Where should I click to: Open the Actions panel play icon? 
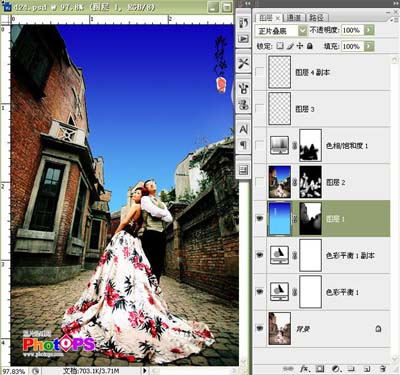244,39
